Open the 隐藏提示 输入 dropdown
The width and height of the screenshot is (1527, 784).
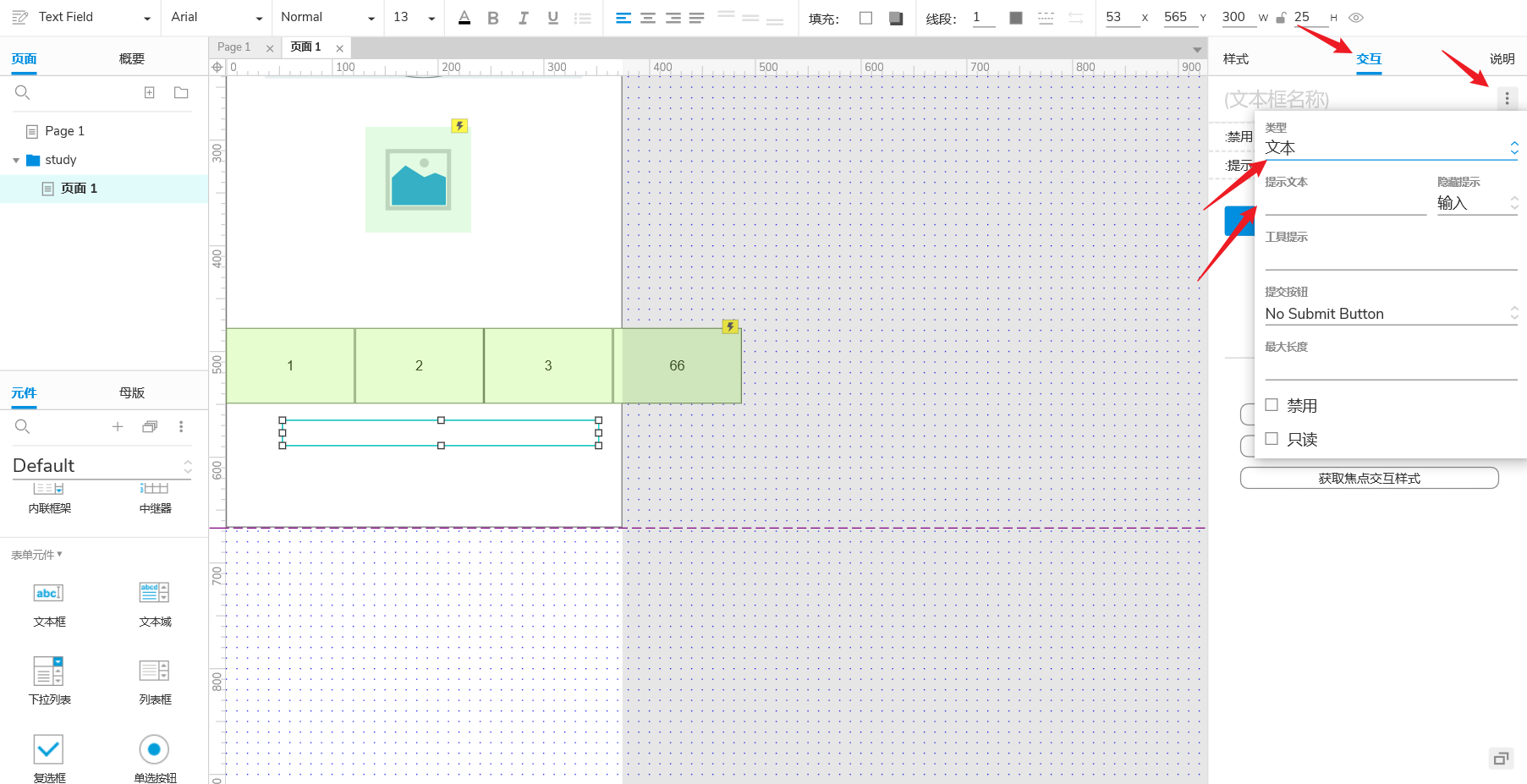(1477, 203)
